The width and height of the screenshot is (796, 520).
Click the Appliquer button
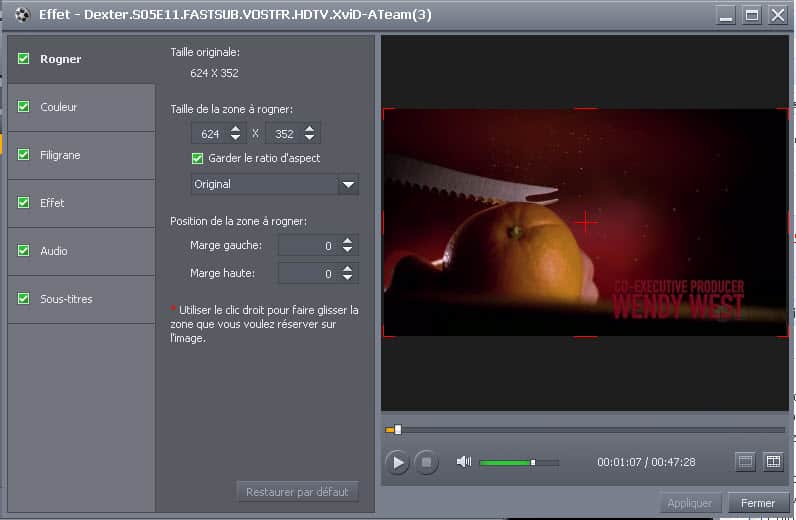689,503
